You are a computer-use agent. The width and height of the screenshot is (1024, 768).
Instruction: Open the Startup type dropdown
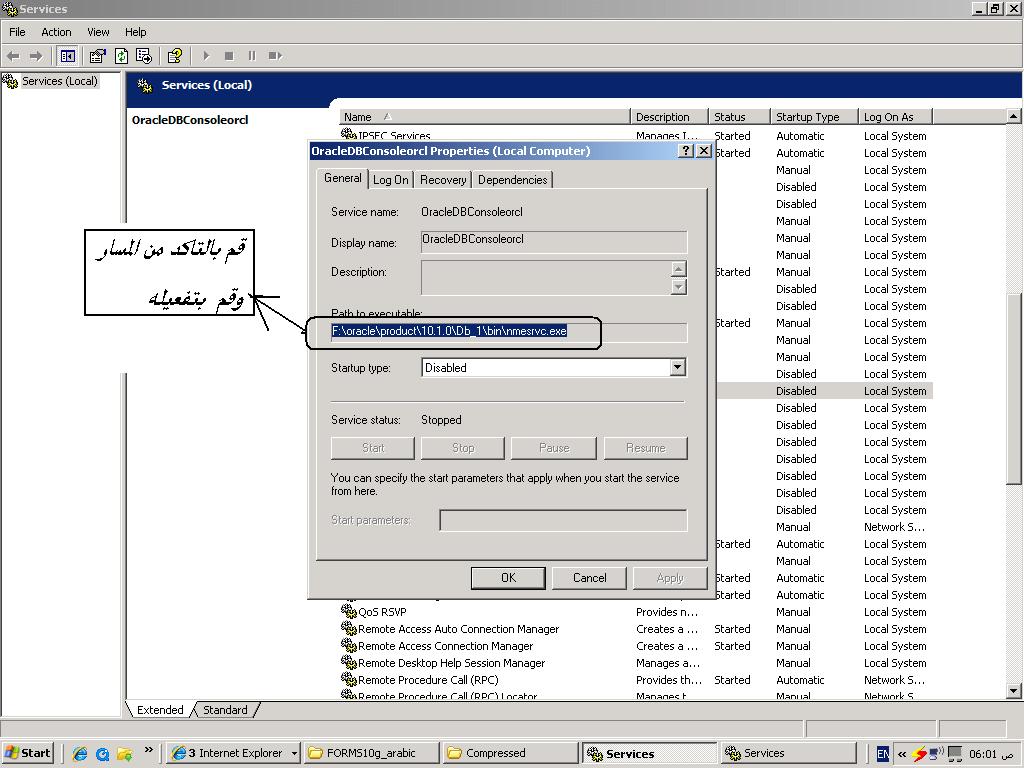[x=677, y=368]
